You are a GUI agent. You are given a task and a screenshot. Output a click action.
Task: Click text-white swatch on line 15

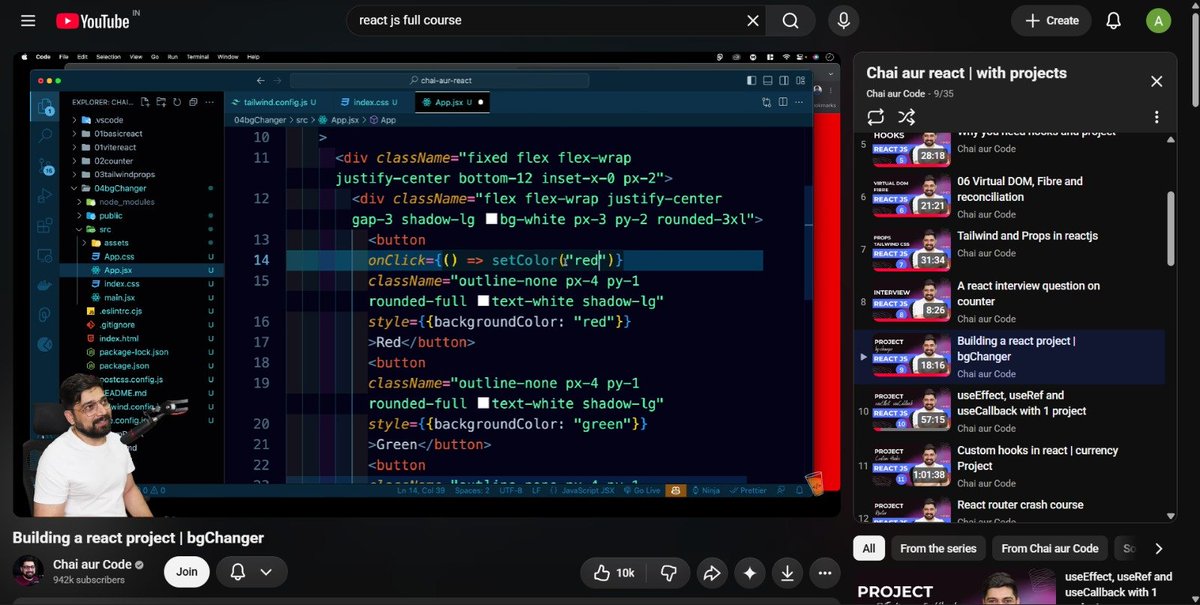[483, 301]
